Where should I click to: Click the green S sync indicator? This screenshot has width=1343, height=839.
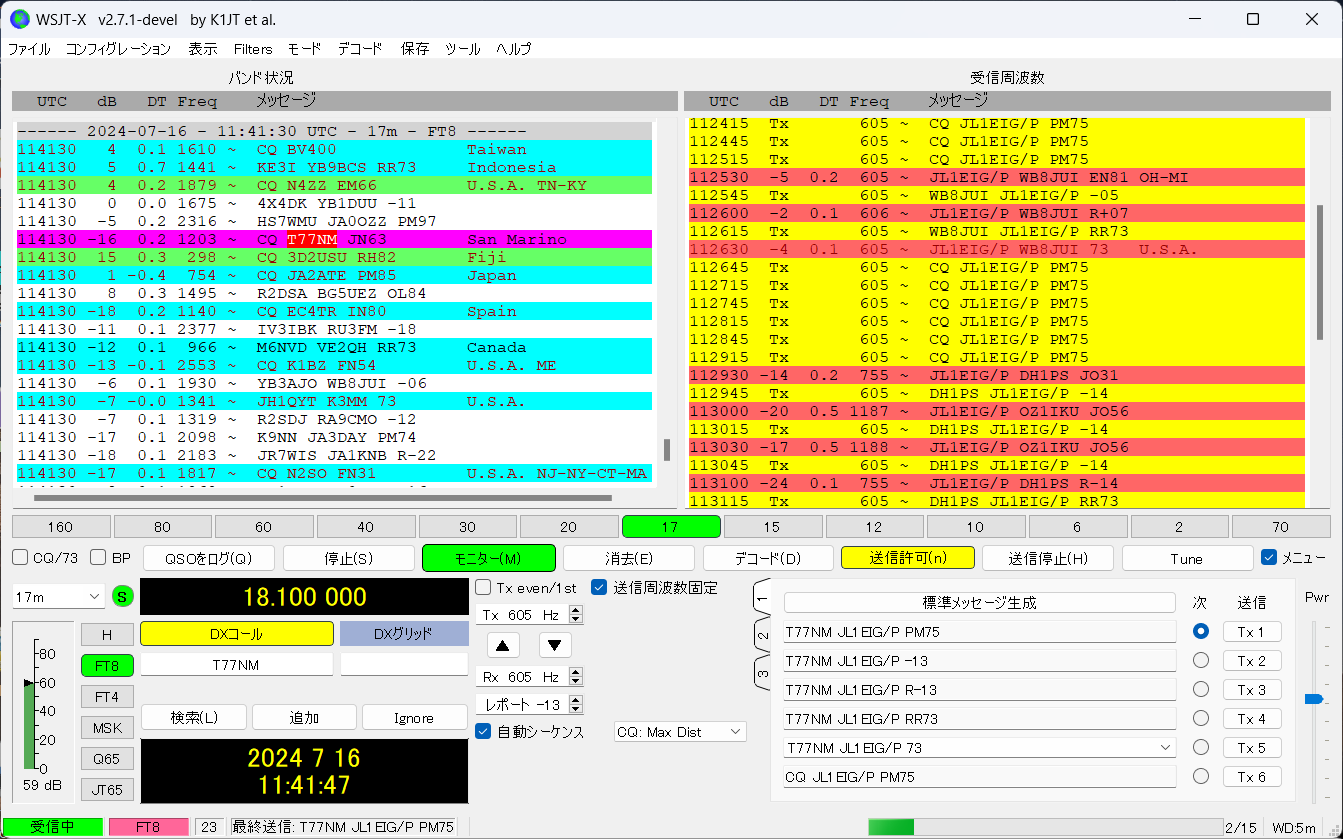(122, 597)
